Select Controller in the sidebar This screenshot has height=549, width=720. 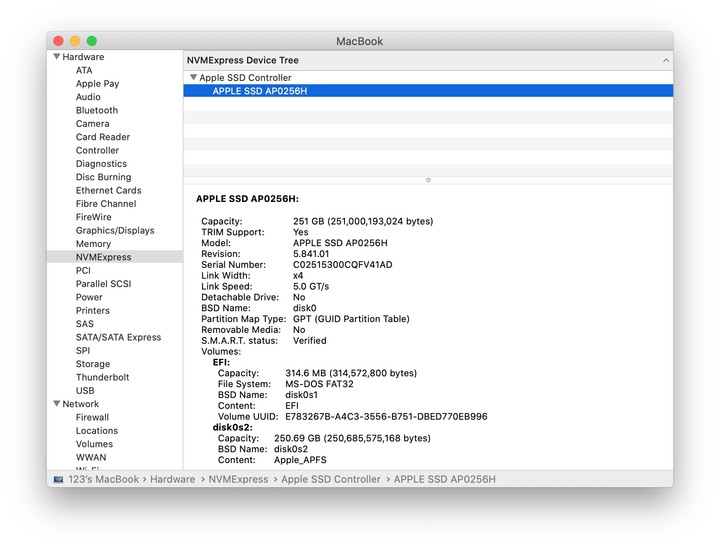97,150
